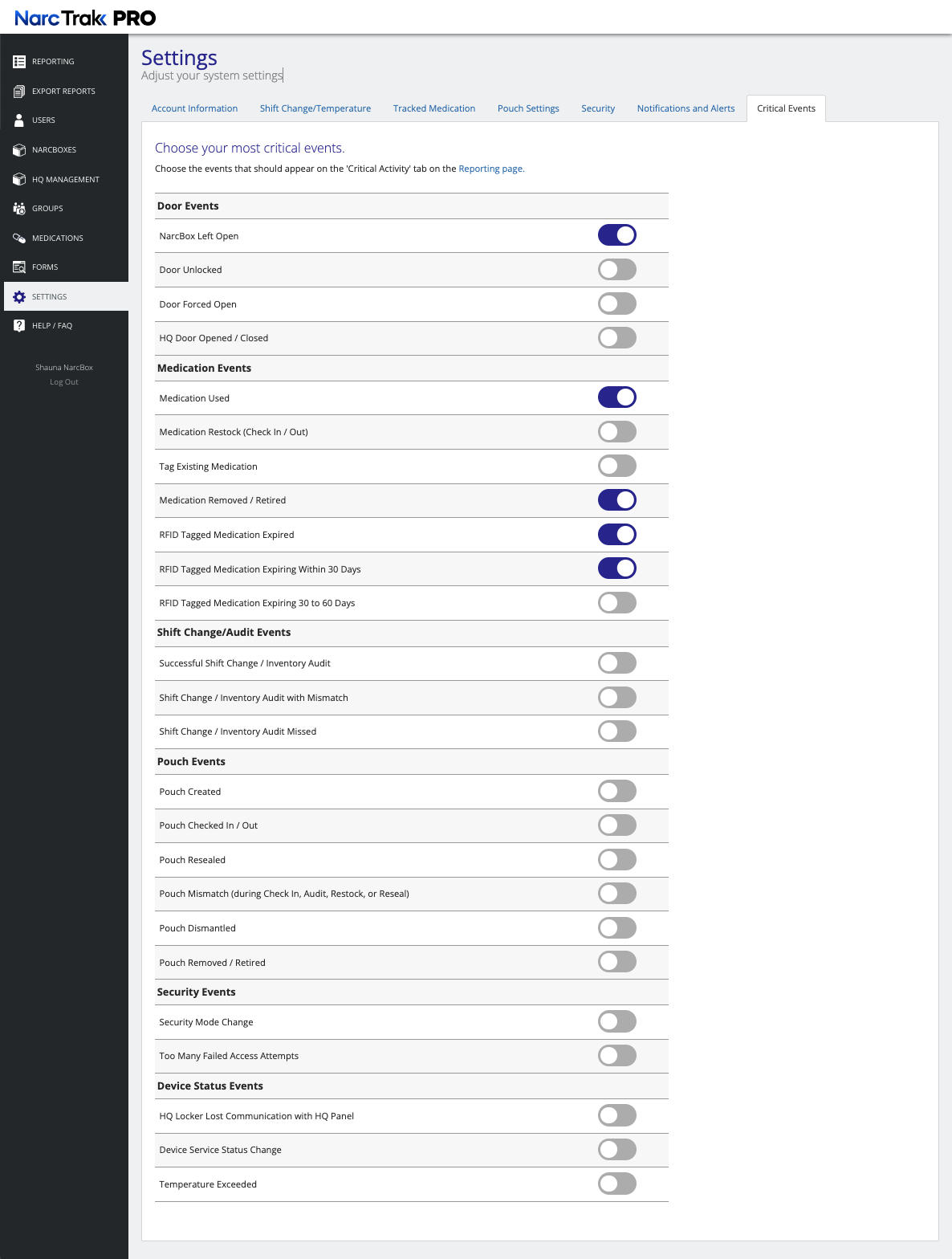Viewport: 952px width, 1259px height.
Task: Select the NarcBoxes box icon
Action: (x=19, y=150)
